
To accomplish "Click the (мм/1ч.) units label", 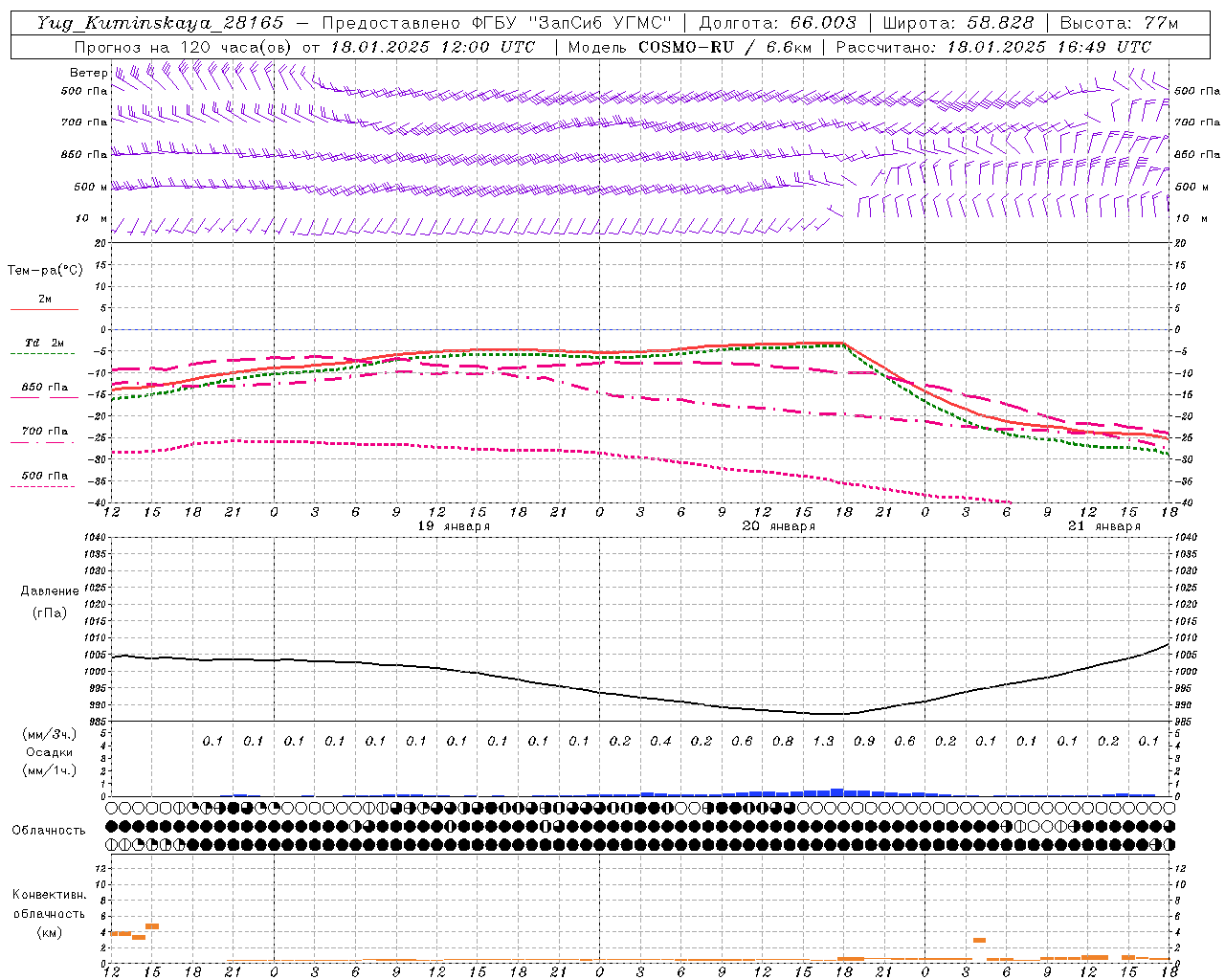I will click(x=50, y=770).
